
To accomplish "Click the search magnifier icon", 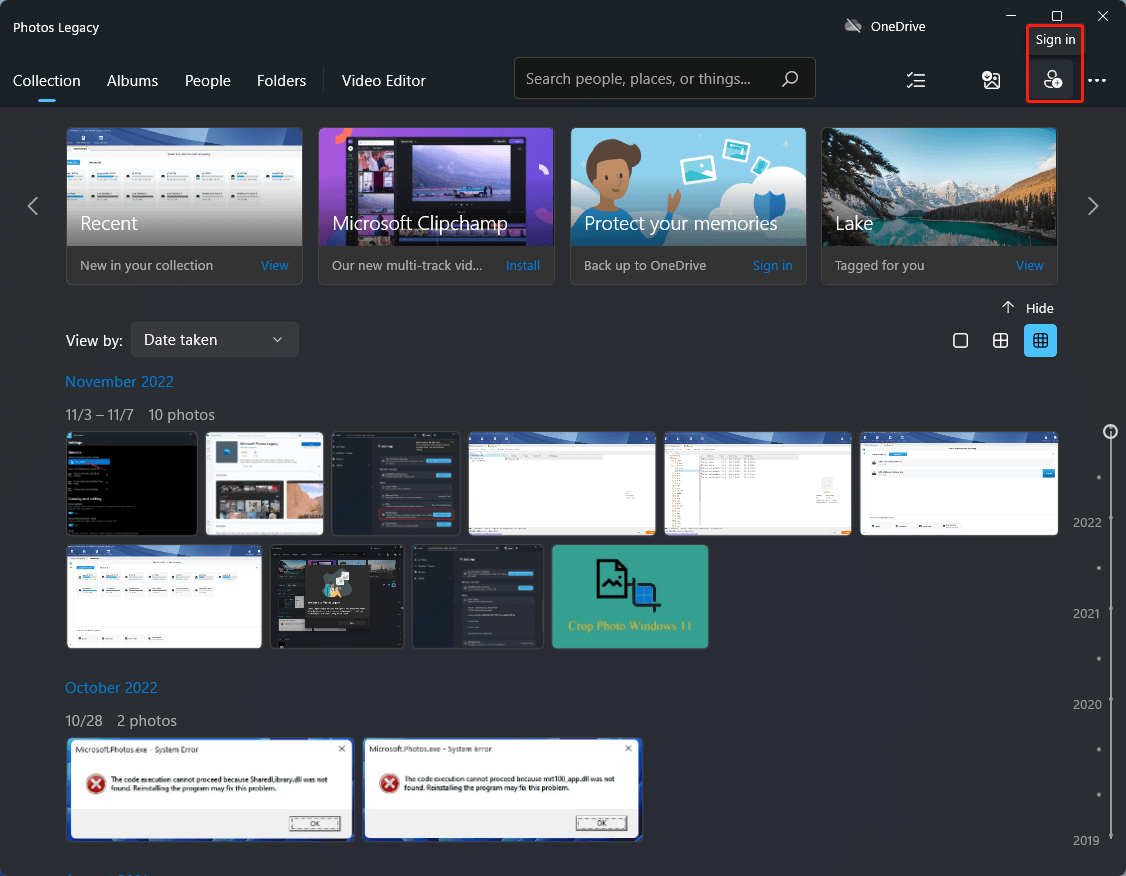I will point(790,78).
